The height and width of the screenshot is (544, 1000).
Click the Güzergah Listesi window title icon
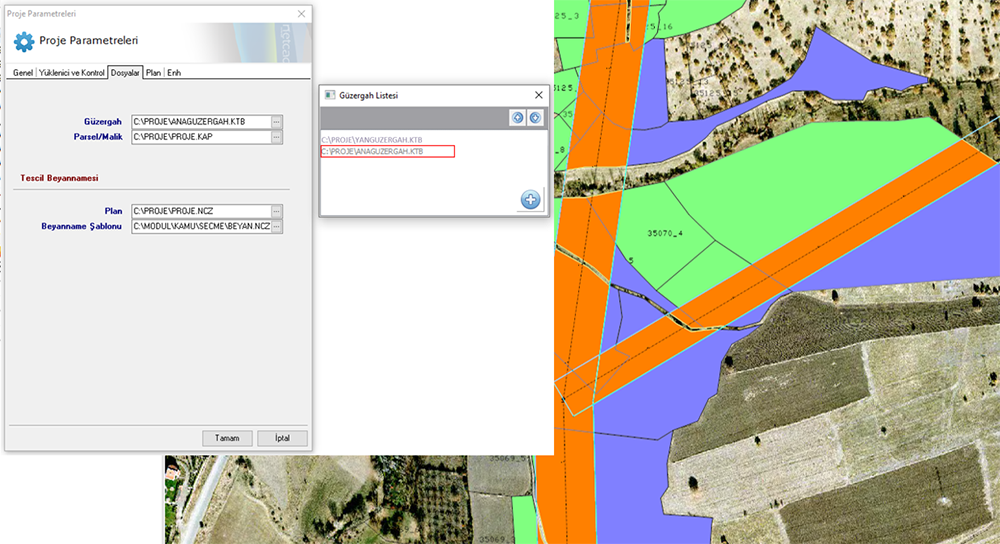point(330,95)
